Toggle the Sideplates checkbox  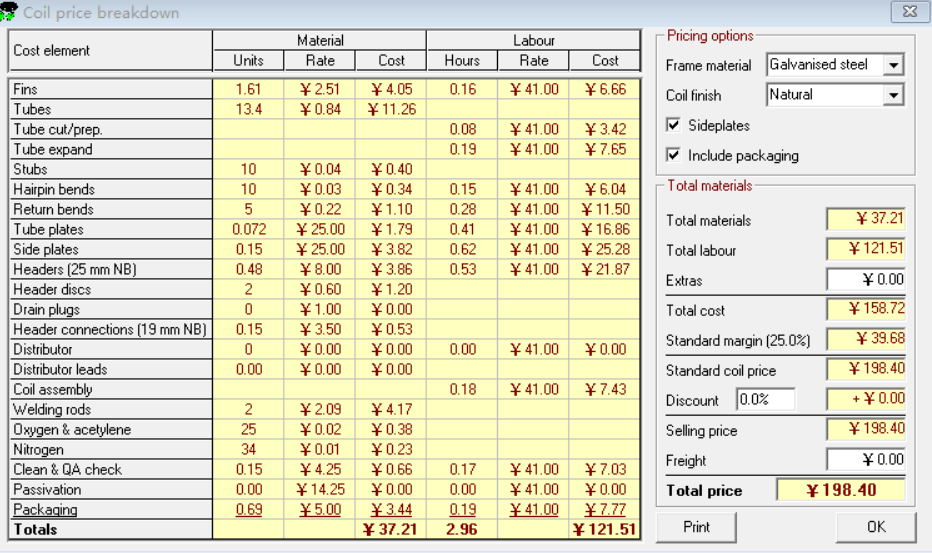click(673, 125)
